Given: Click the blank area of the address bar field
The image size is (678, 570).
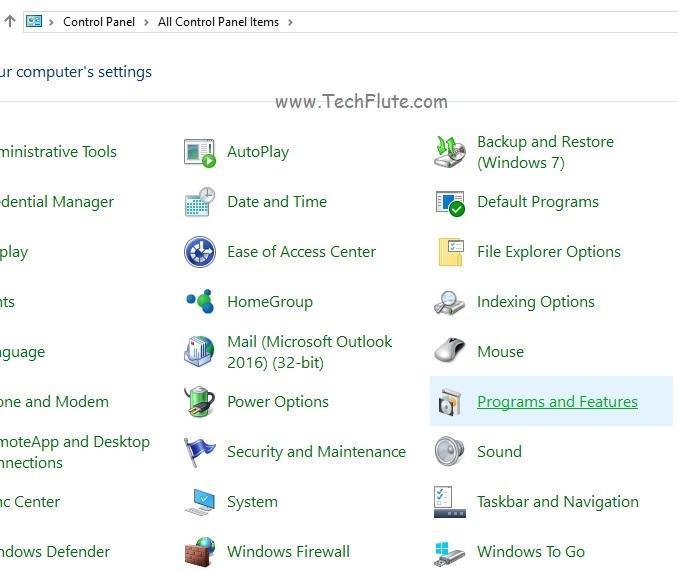Looking at the screenshot, I should coord(484,22).
